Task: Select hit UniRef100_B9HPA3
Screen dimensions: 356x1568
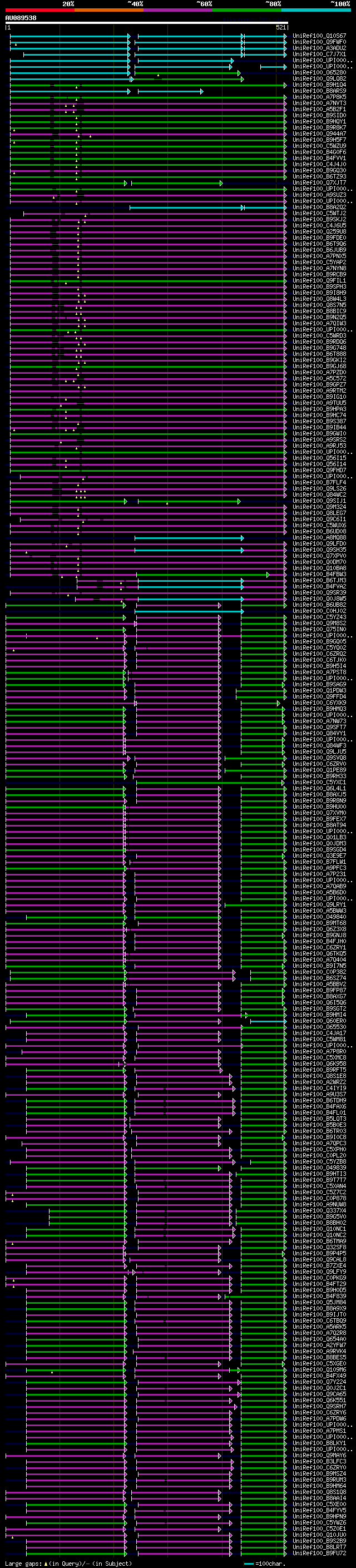Action: (319, 409)
